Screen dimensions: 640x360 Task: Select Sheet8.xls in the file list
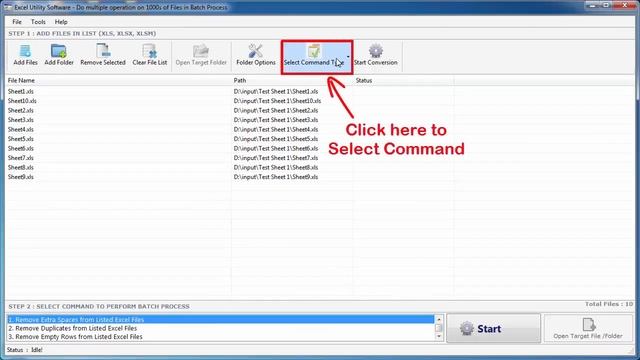pyautogui.click(x=20, y=167)
